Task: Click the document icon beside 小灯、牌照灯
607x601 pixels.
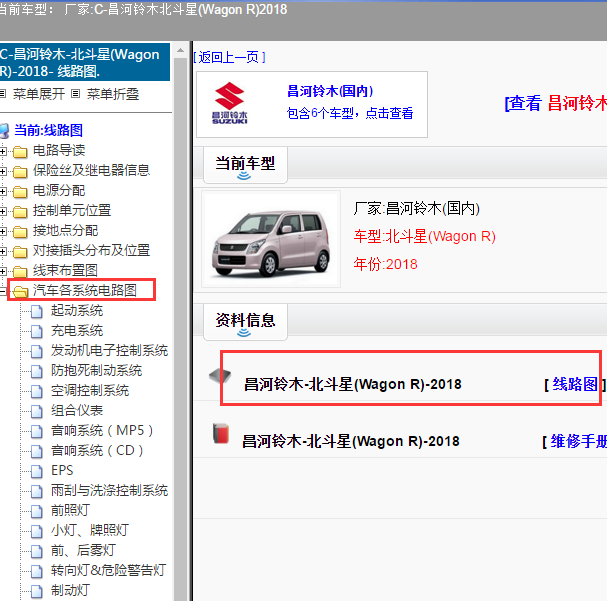Action: (37, 531)
